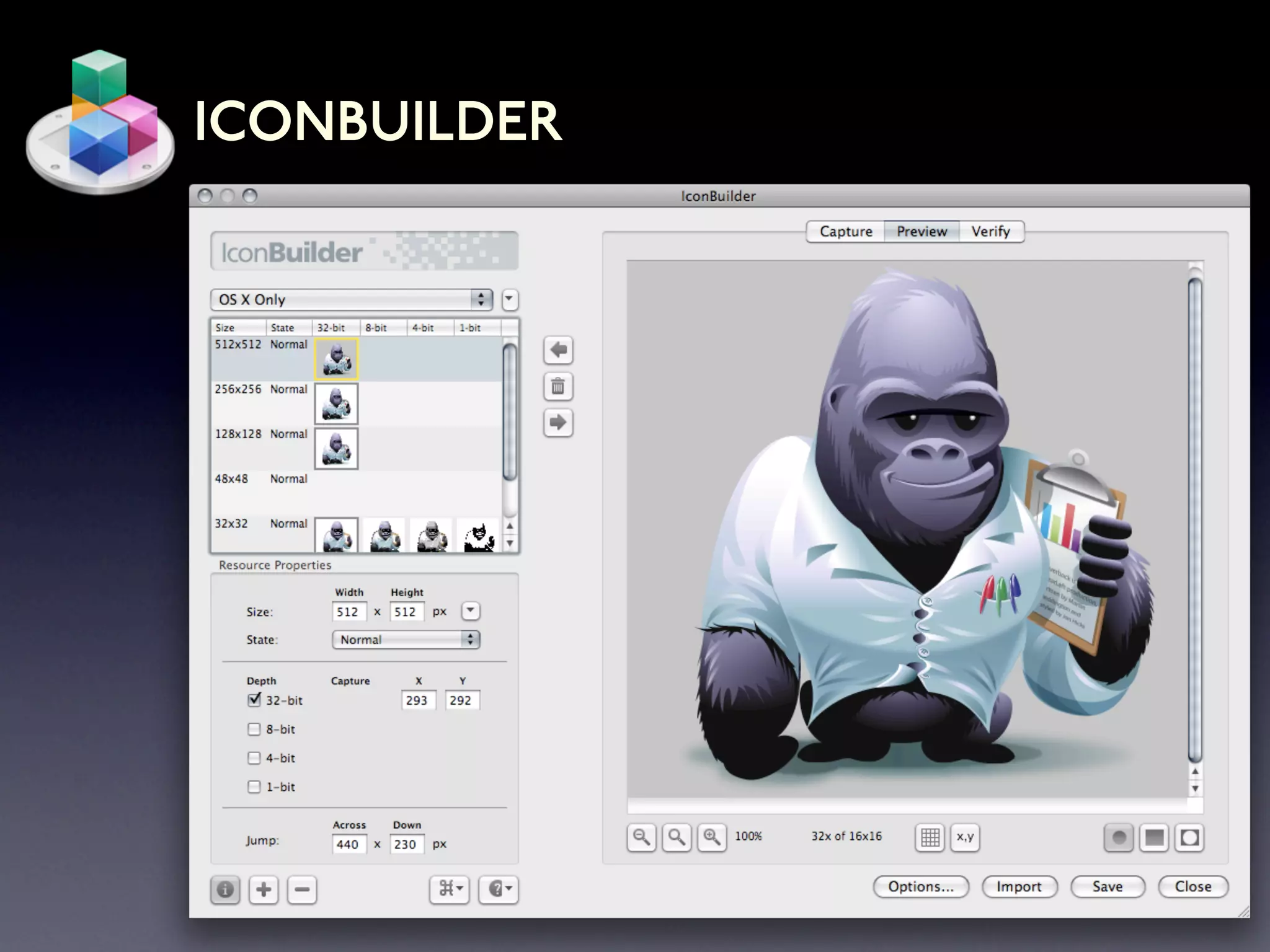The image size is (1270, 952).
Task: Click the Close button
Action: click(1193, 887)
